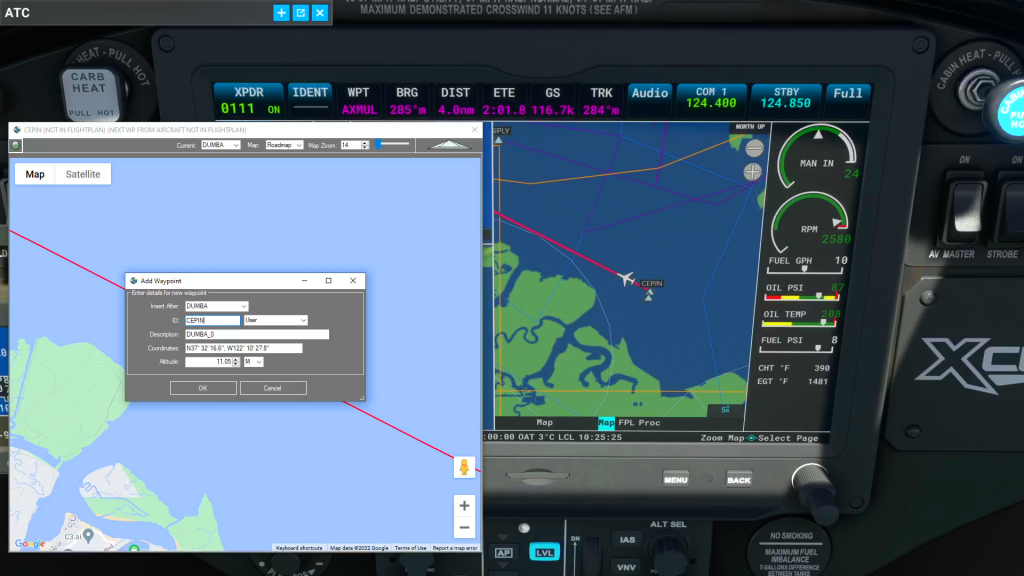Close the Add Waypoint dialog
This screenshot has height=576, width=1024.
353,281
